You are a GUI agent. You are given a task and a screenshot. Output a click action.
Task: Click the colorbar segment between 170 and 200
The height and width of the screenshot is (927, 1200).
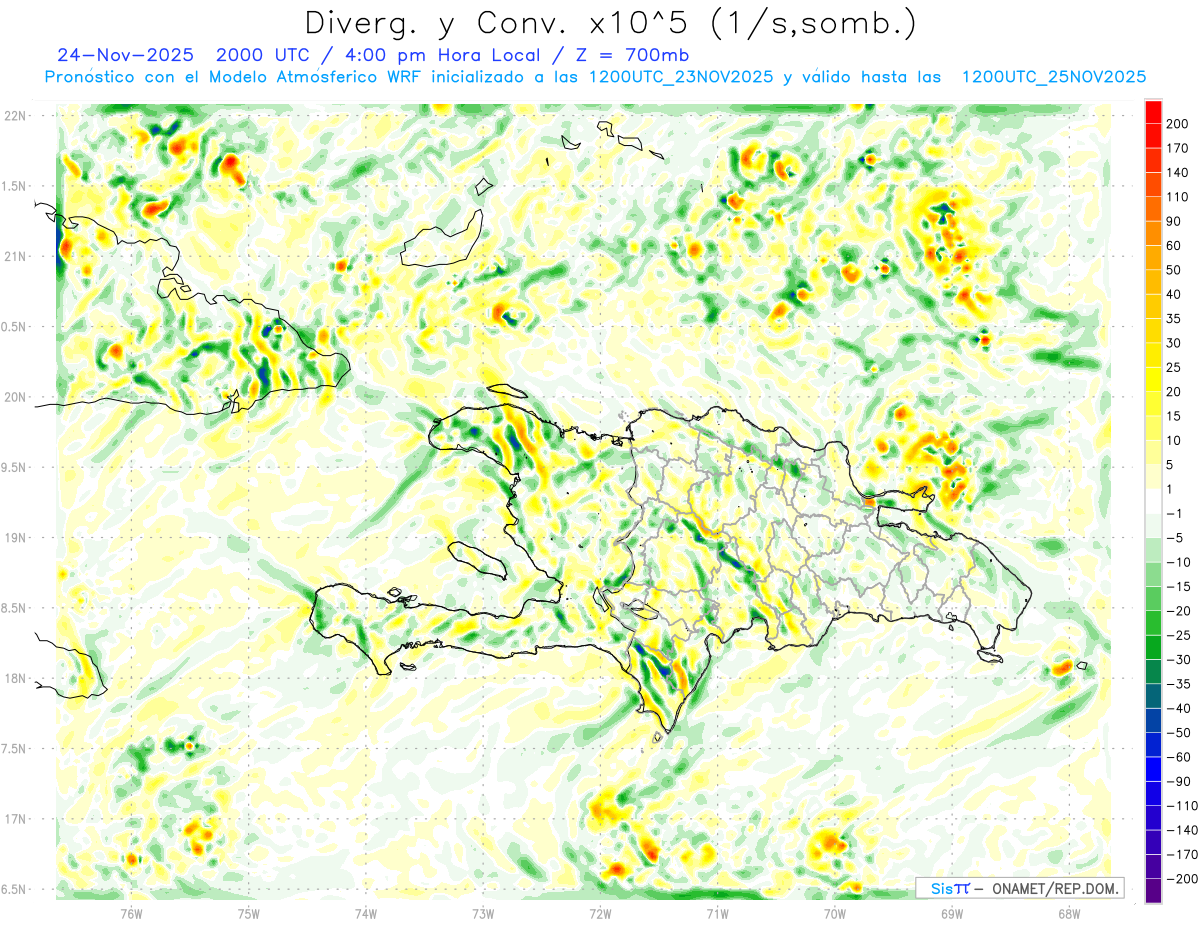coord(1153,136)
